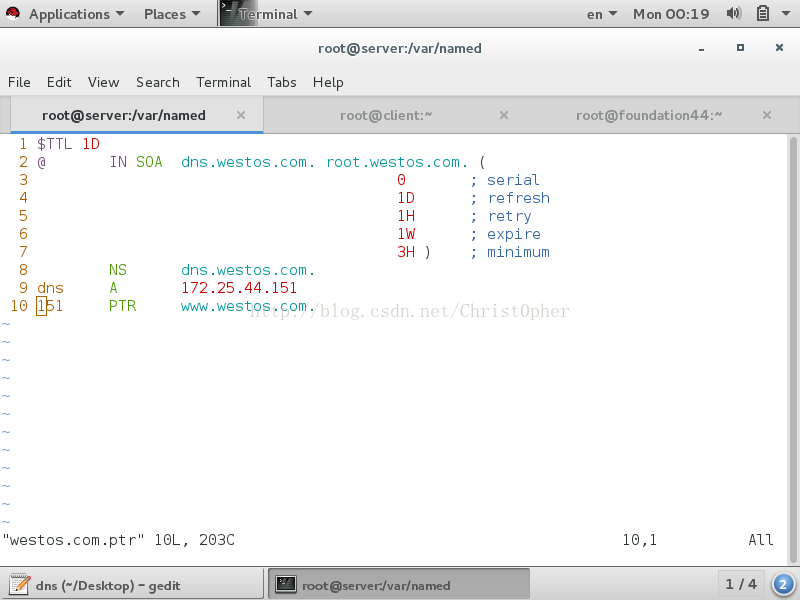Open the system menu arrow at top right
Screen dimensions: 800x600
(786, 13)
